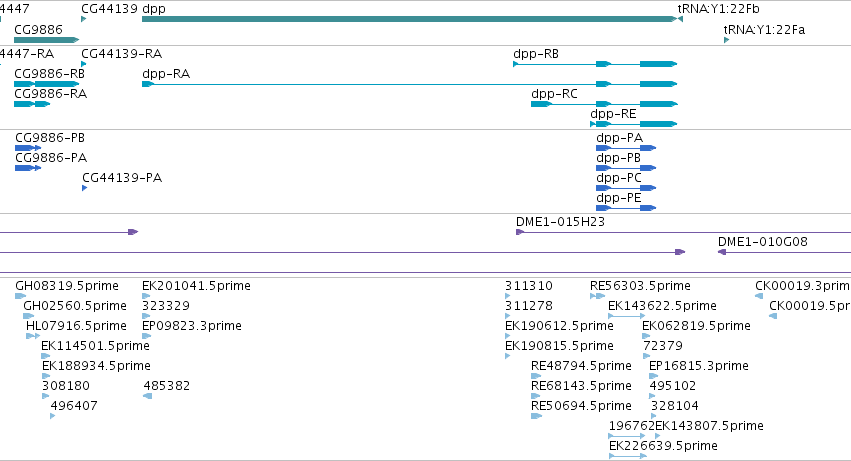Click the dpp-RC transcript label
This screenshot has height=461, width=851.
pyautogui.click(x=554, y=94)
